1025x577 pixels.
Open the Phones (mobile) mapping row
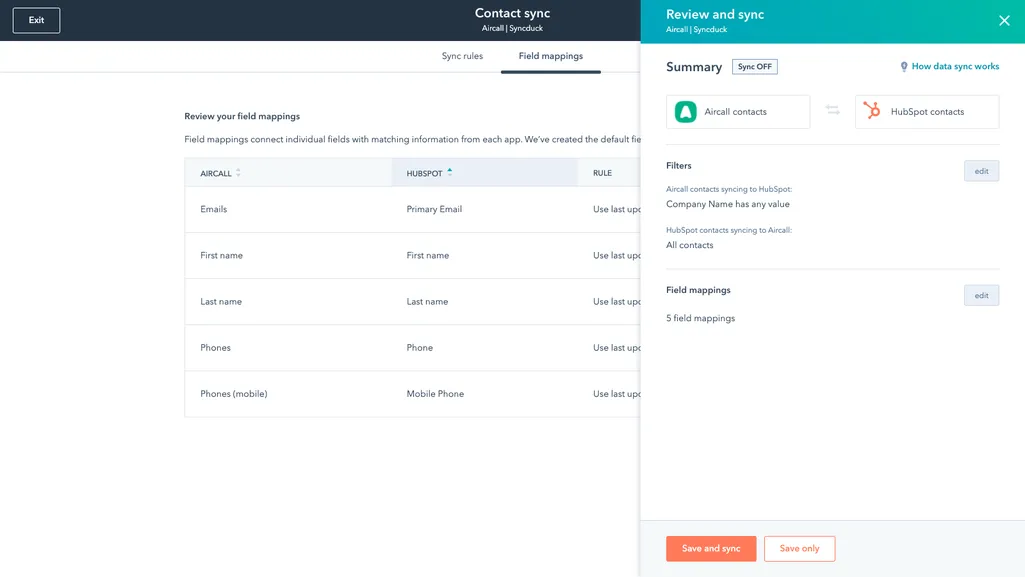pos(410,394)
